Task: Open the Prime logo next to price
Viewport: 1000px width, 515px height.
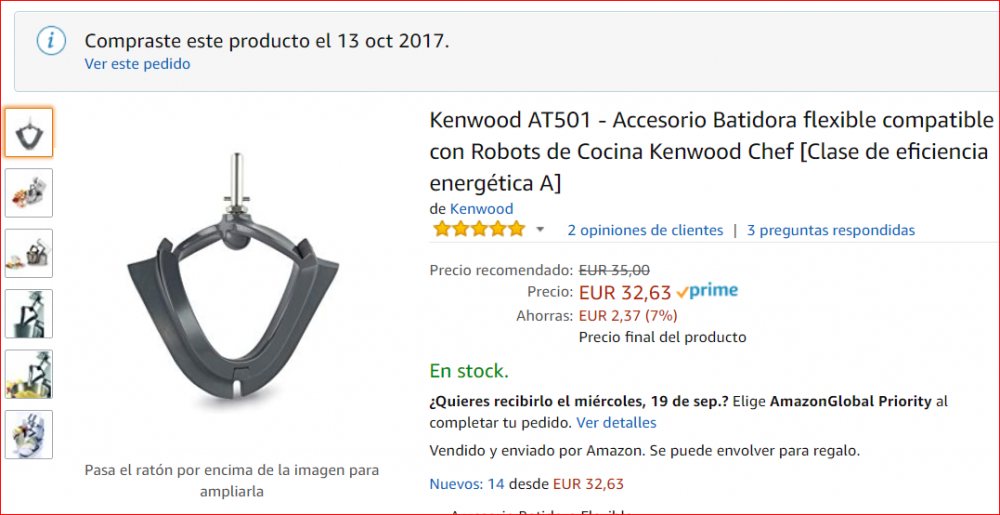Action: coord(707,292)
